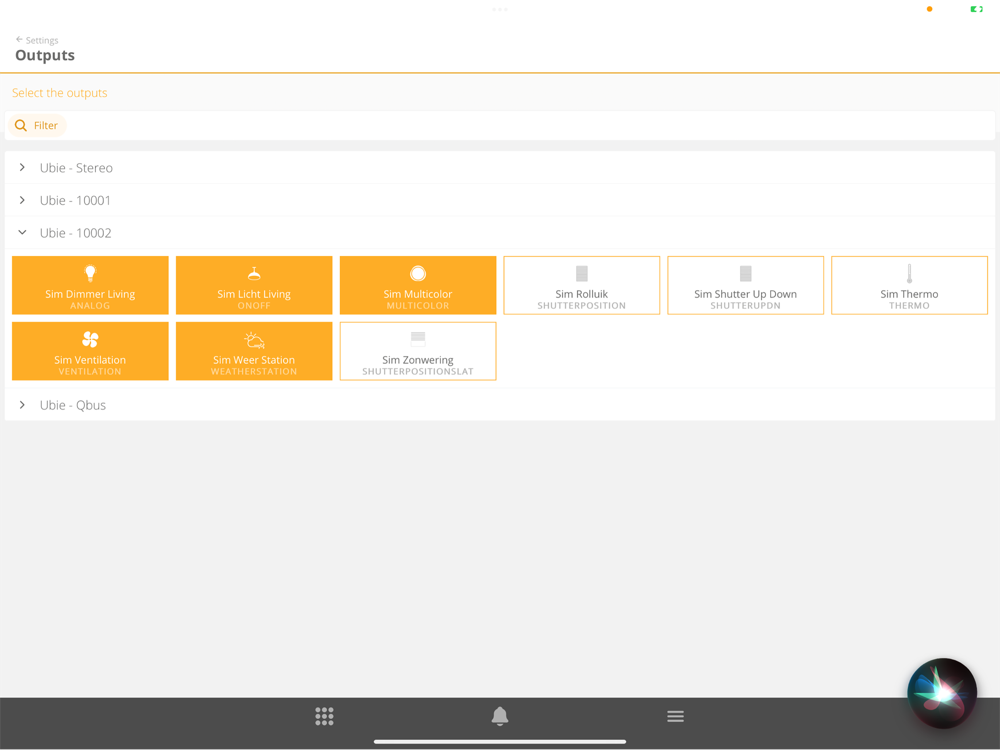This screenshot has height=750, width=1000.
Task: Click the 'Ubie - 10002' group label
Action: (76, 233)
